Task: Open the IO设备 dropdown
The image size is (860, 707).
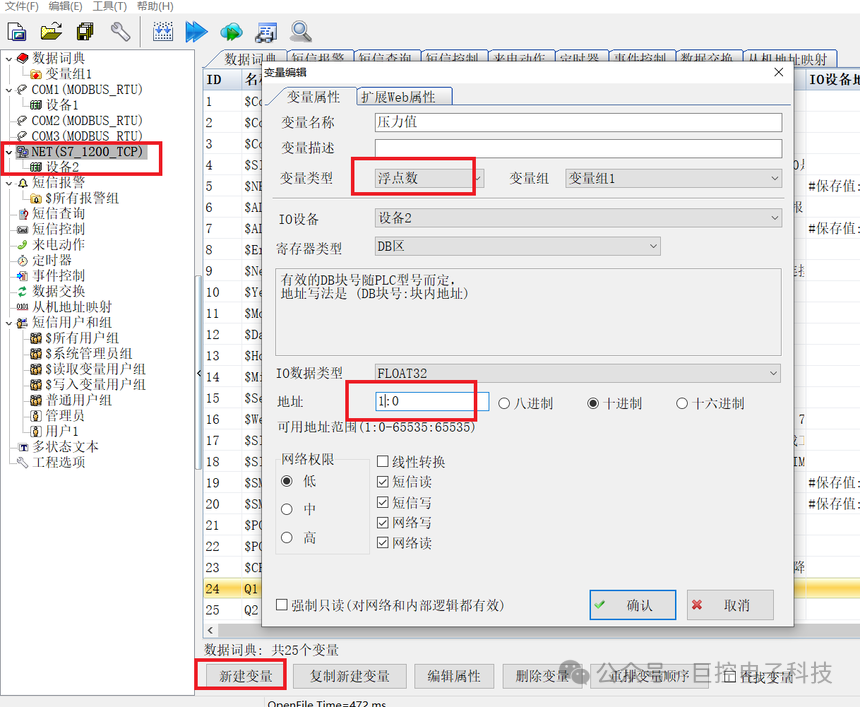Action: (x=578, y=218)
